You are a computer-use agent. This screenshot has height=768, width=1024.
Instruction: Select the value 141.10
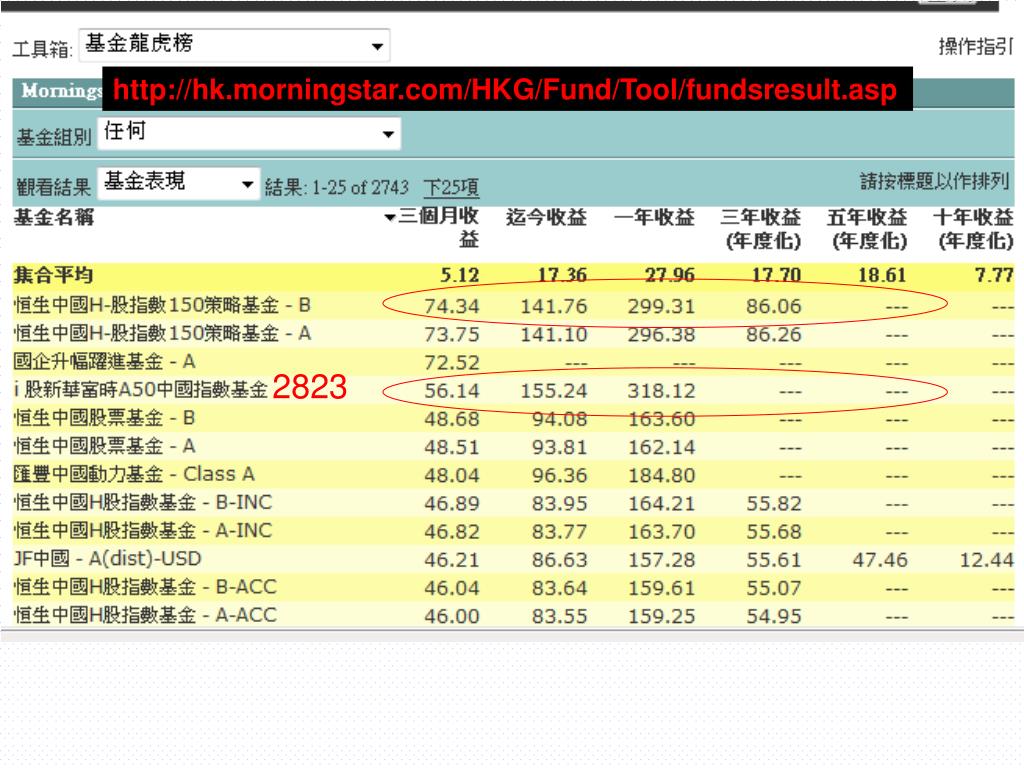point(554,334)
